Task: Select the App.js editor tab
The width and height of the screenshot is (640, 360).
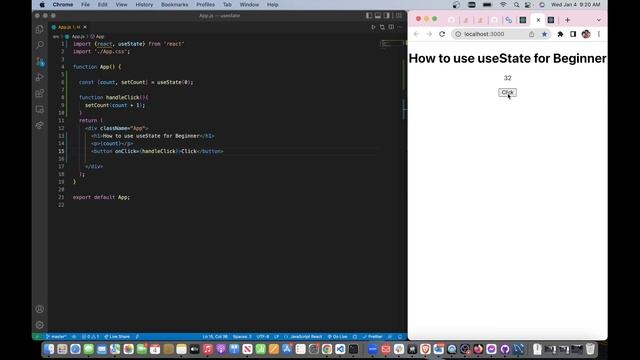Action: point(69,27)
